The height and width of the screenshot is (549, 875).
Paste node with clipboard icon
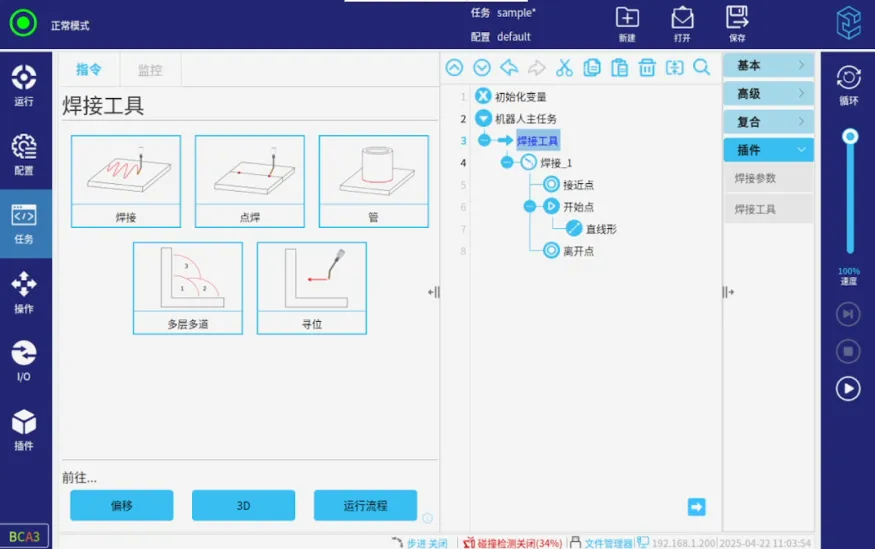(x=619, y=68)
